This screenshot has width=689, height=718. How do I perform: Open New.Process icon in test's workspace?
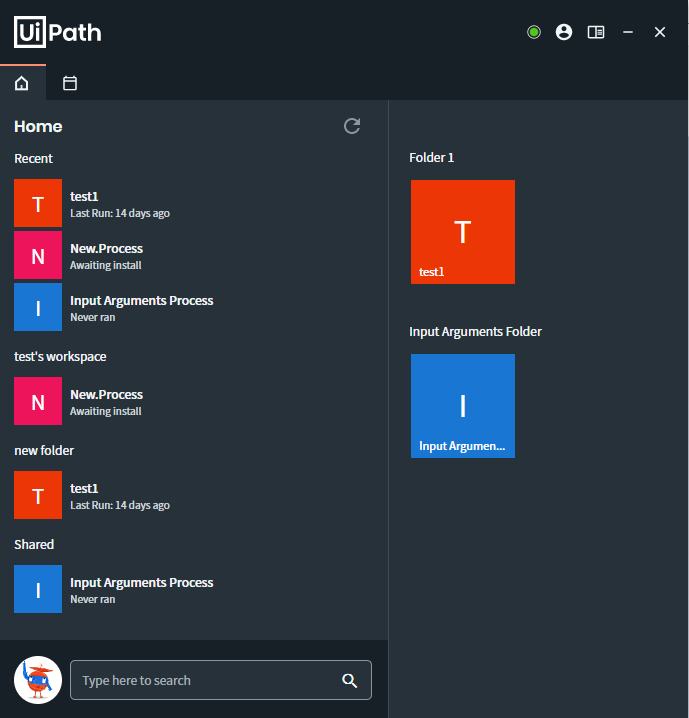coord(38,401)
